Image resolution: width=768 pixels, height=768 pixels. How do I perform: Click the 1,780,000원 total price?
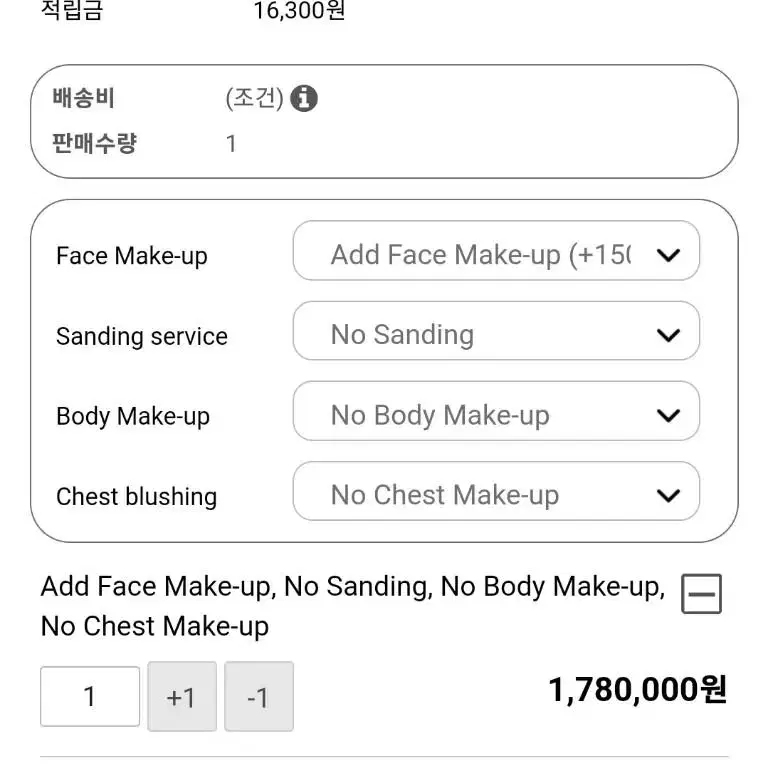[638, 690]
